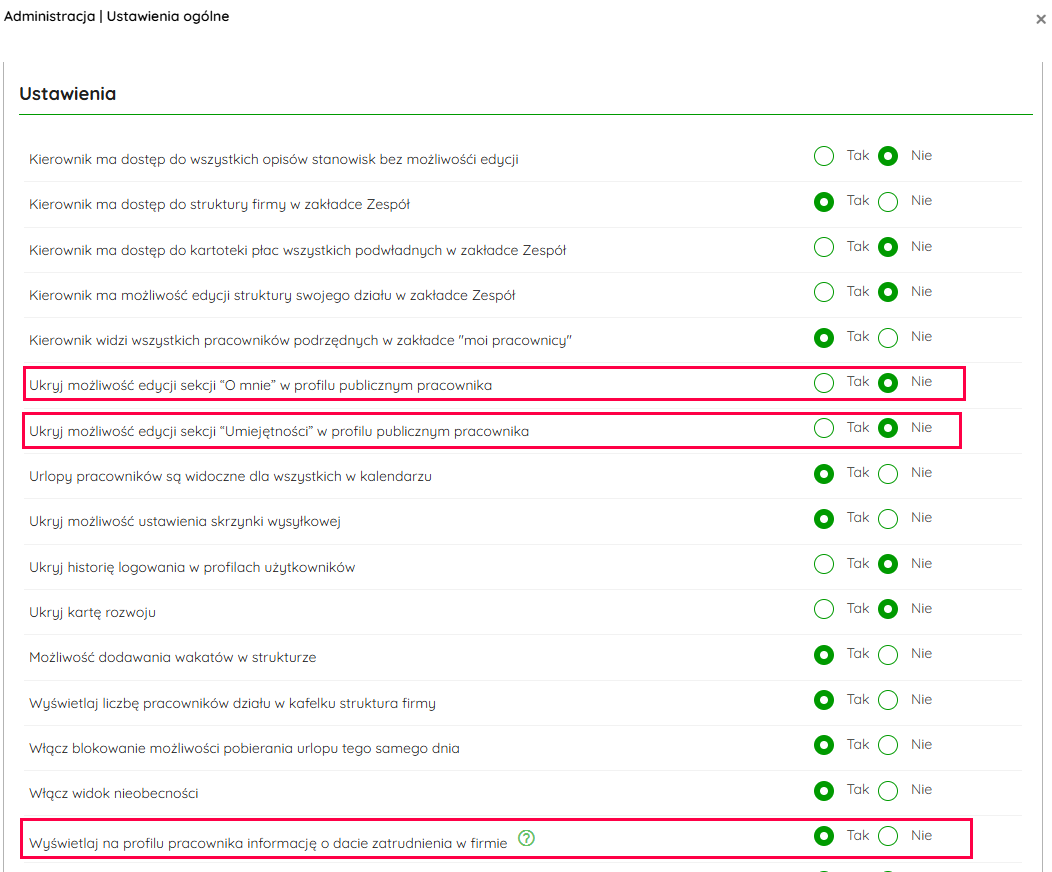
Task: Select Tak to hide login history in profiles
Action: click(824, 564)
